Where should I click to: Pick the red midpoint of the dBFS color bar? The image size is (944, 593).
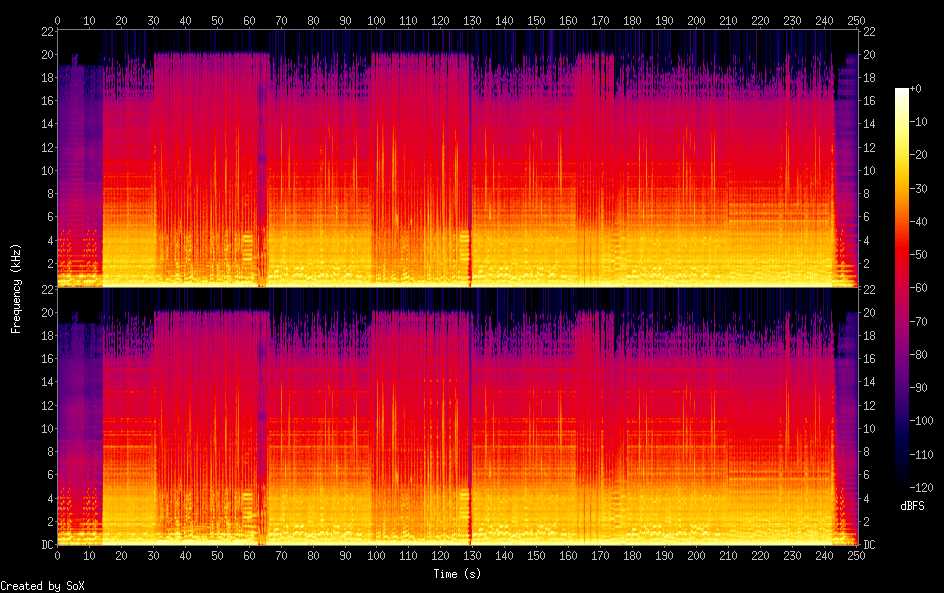point(902,290)
